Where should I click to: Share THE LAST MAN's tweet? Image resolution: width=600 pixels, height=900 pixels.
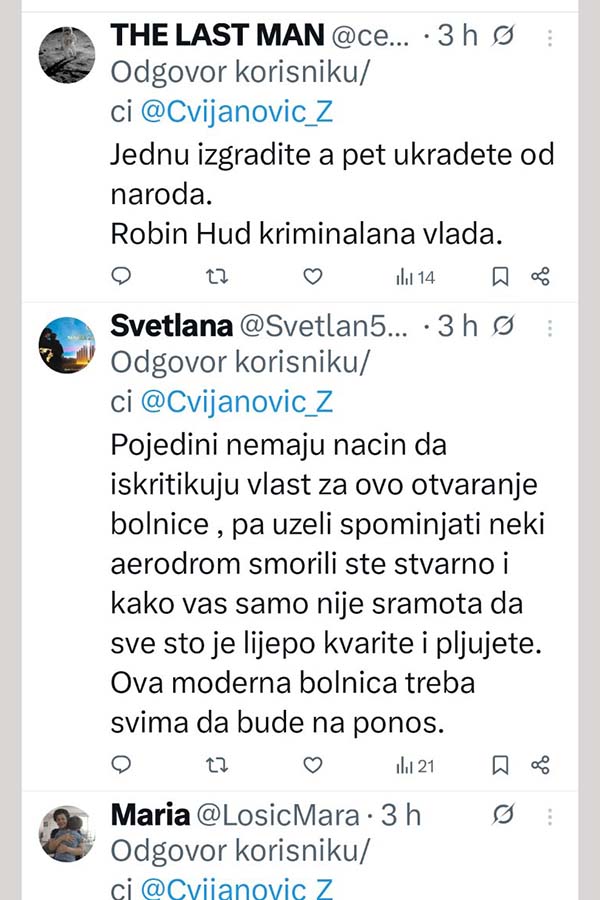(540, 276)
